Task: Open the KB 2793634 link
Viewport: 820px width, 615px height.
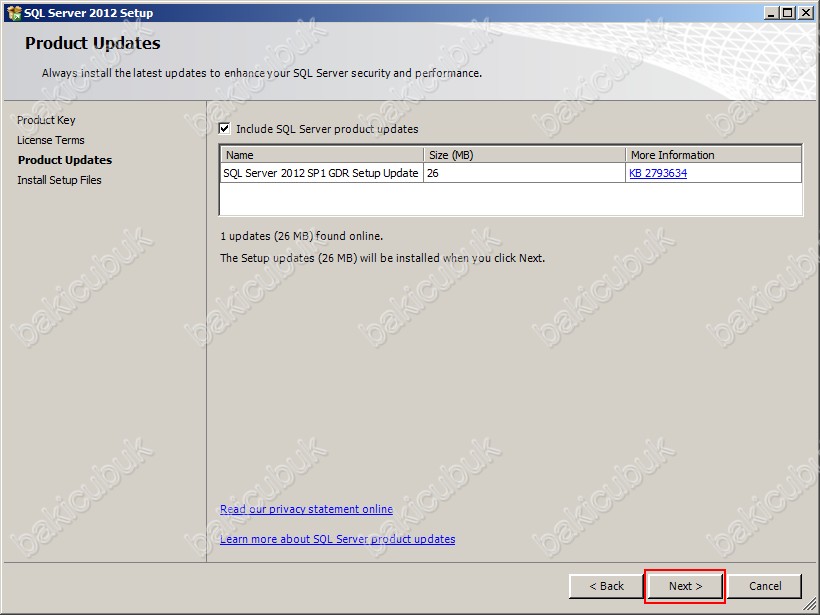Action: point(658,173)
